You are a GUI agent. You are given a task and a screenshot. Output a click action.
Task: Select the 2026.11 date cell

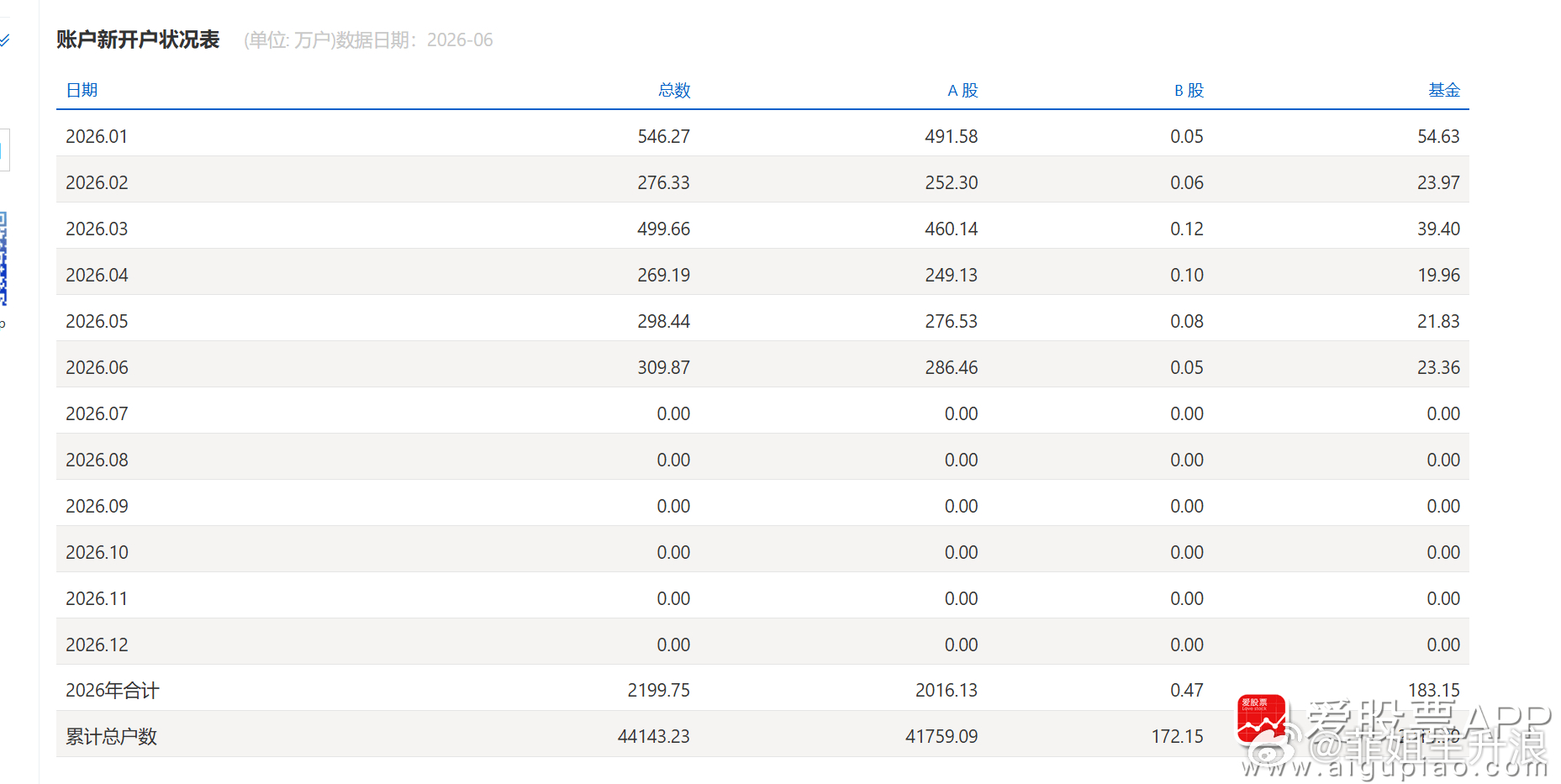97,598
